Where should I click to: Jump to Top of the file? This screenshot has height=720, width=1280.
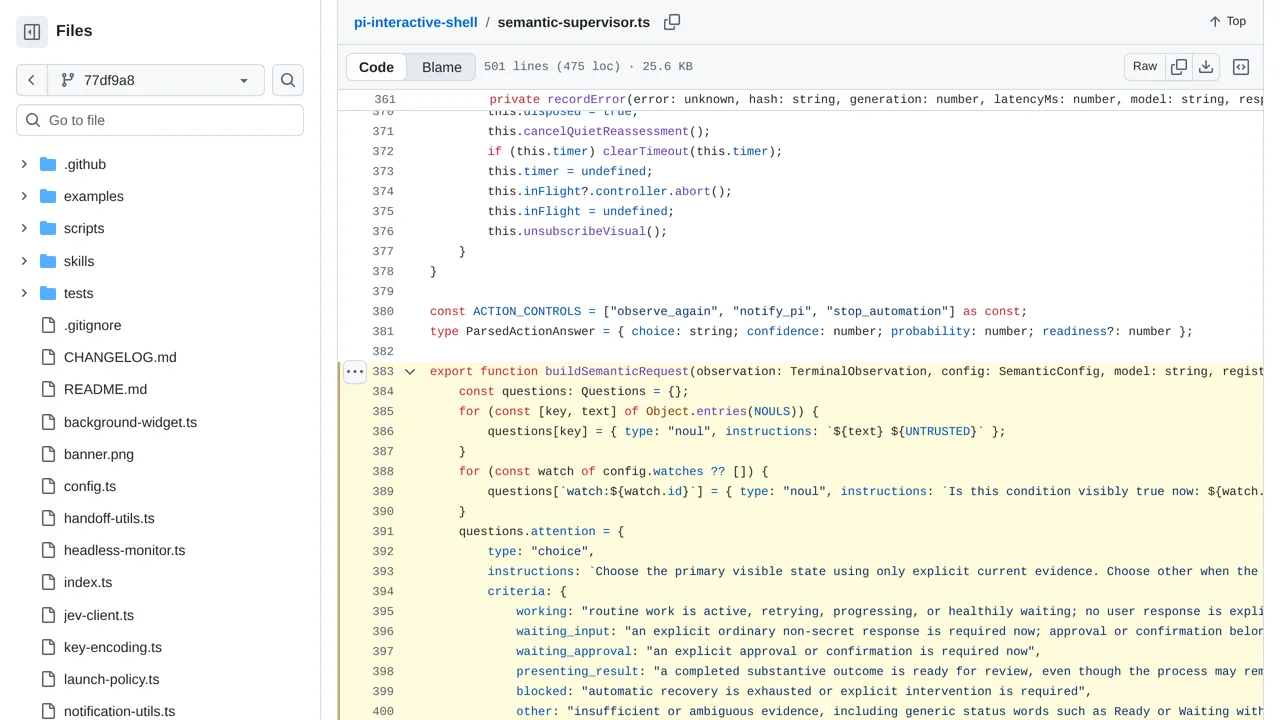click(x=1227, y=21)
